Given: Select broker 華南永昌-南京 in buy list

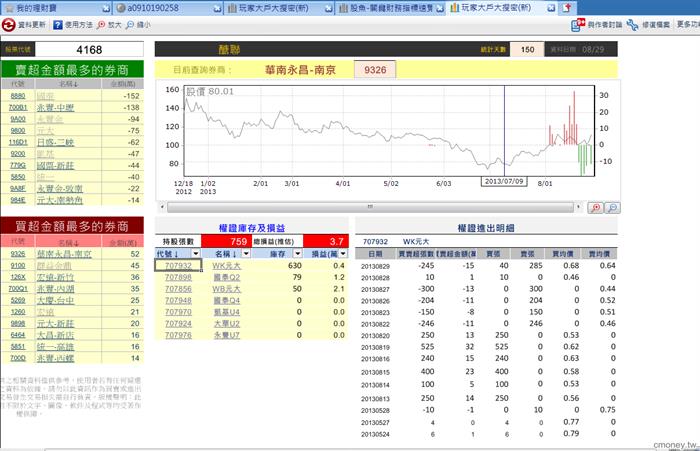Looking at the screenshot, I should point(64,254).
